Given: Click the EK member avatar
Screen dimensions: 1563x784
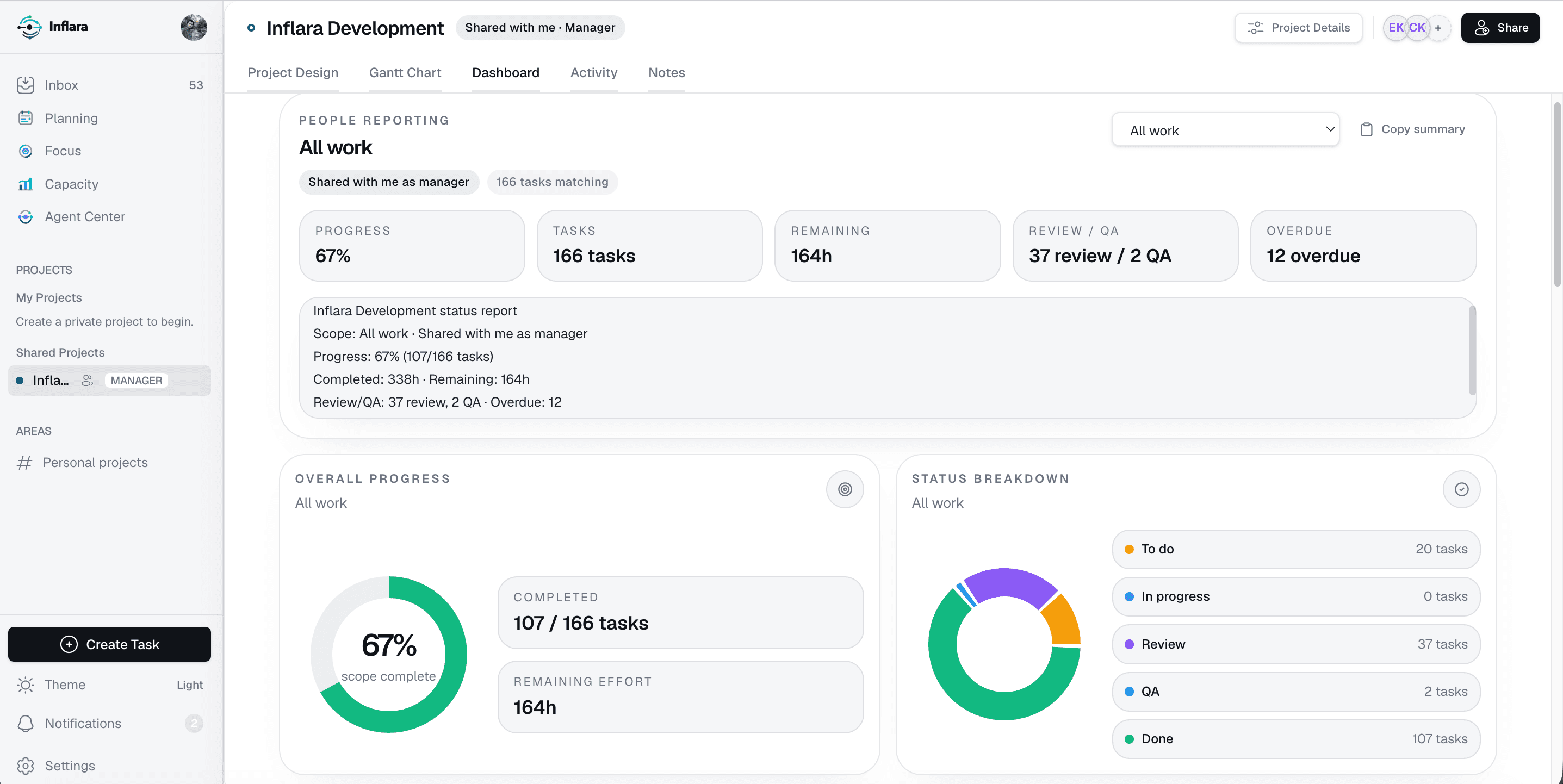Looking at the screenshot, I should (1395, 27).
